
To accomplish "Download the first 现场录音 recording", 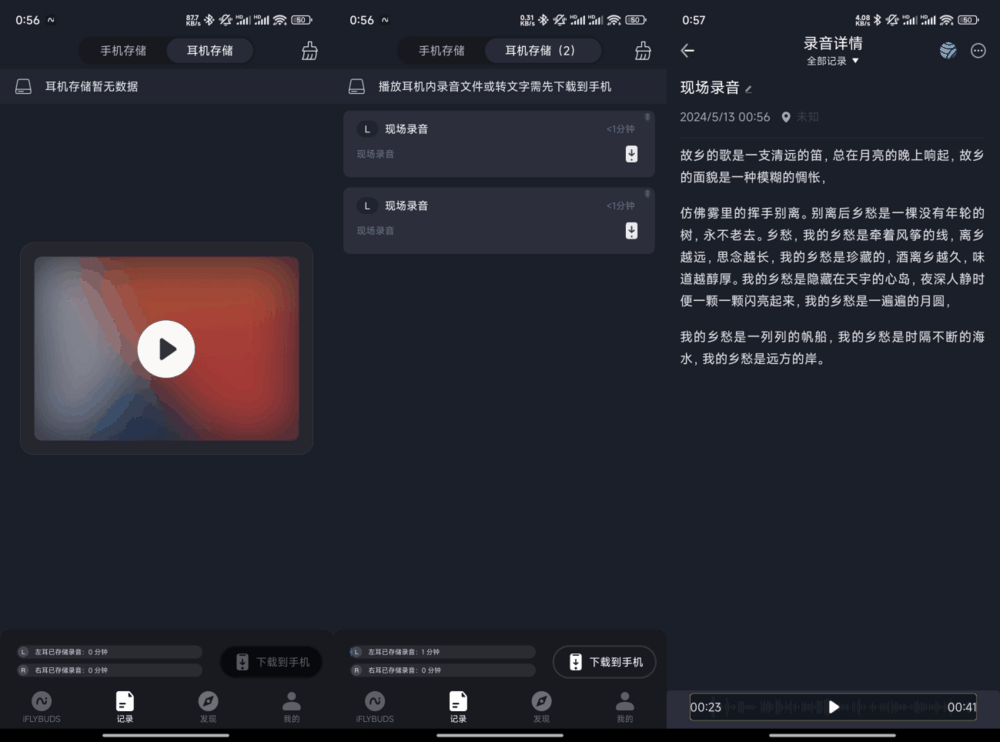I will [x=631, y=156].
